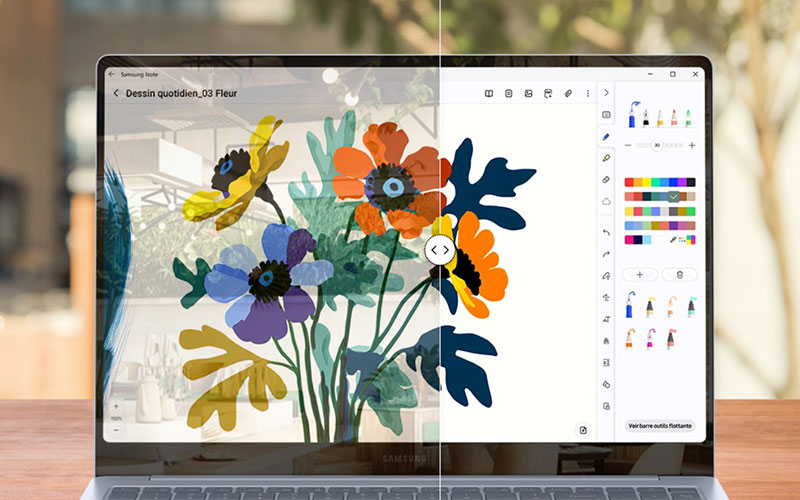Open the three-dot more options menu
This screenshot has height=500, width=800.
pyautogui.click(x=587, y=93)
